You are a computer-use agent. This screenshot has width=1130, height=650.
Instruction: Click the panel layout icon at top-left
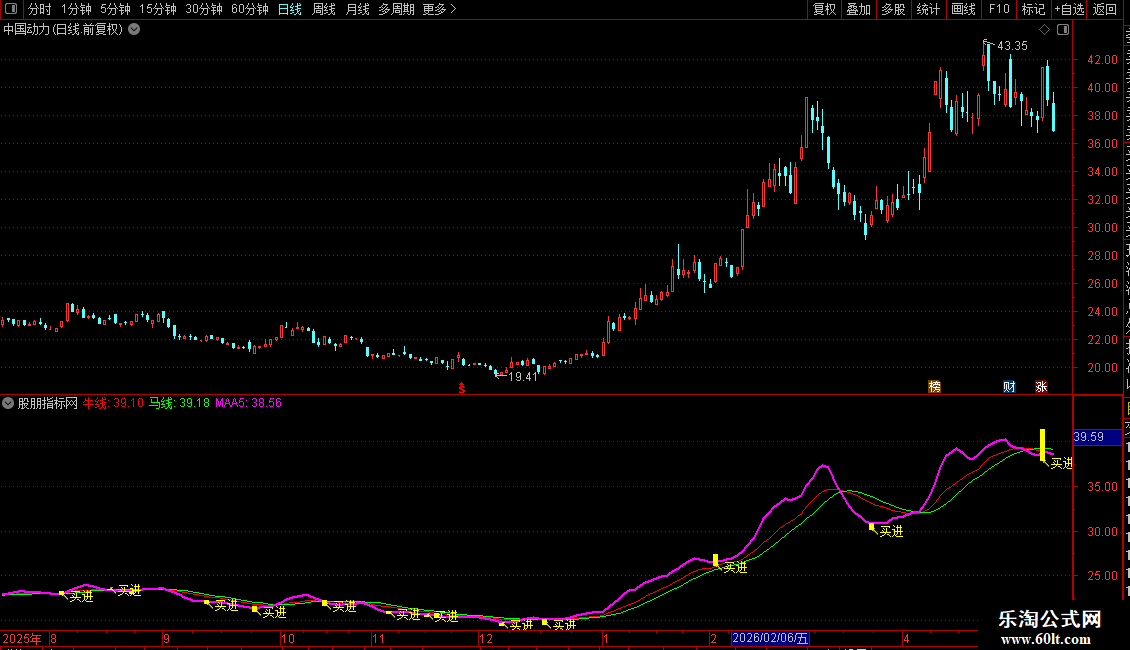(11, 9)
